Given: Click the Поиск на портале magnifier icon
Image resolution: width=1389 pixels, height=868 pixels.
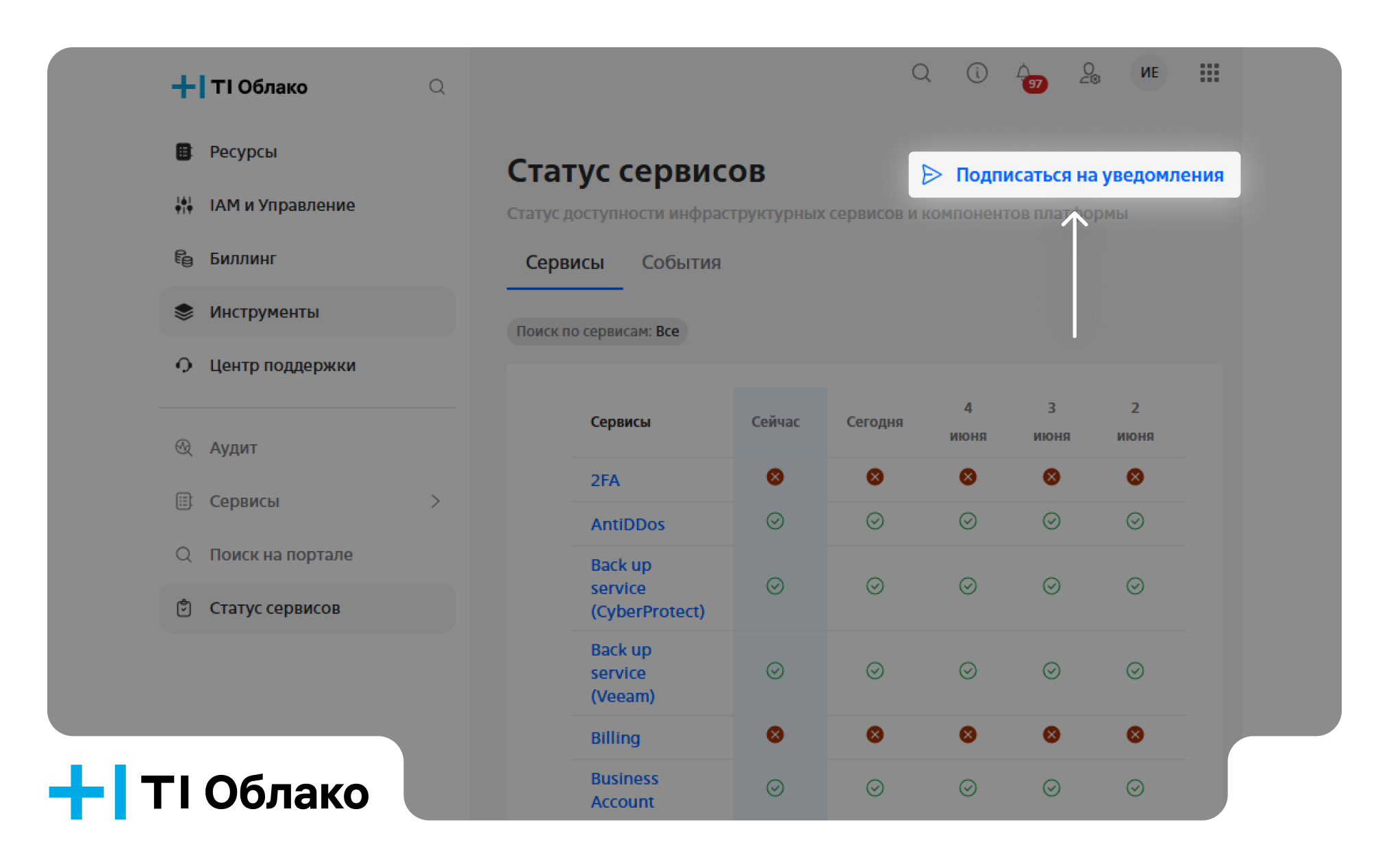Looking at the screenshot, I should pos(184,554).
